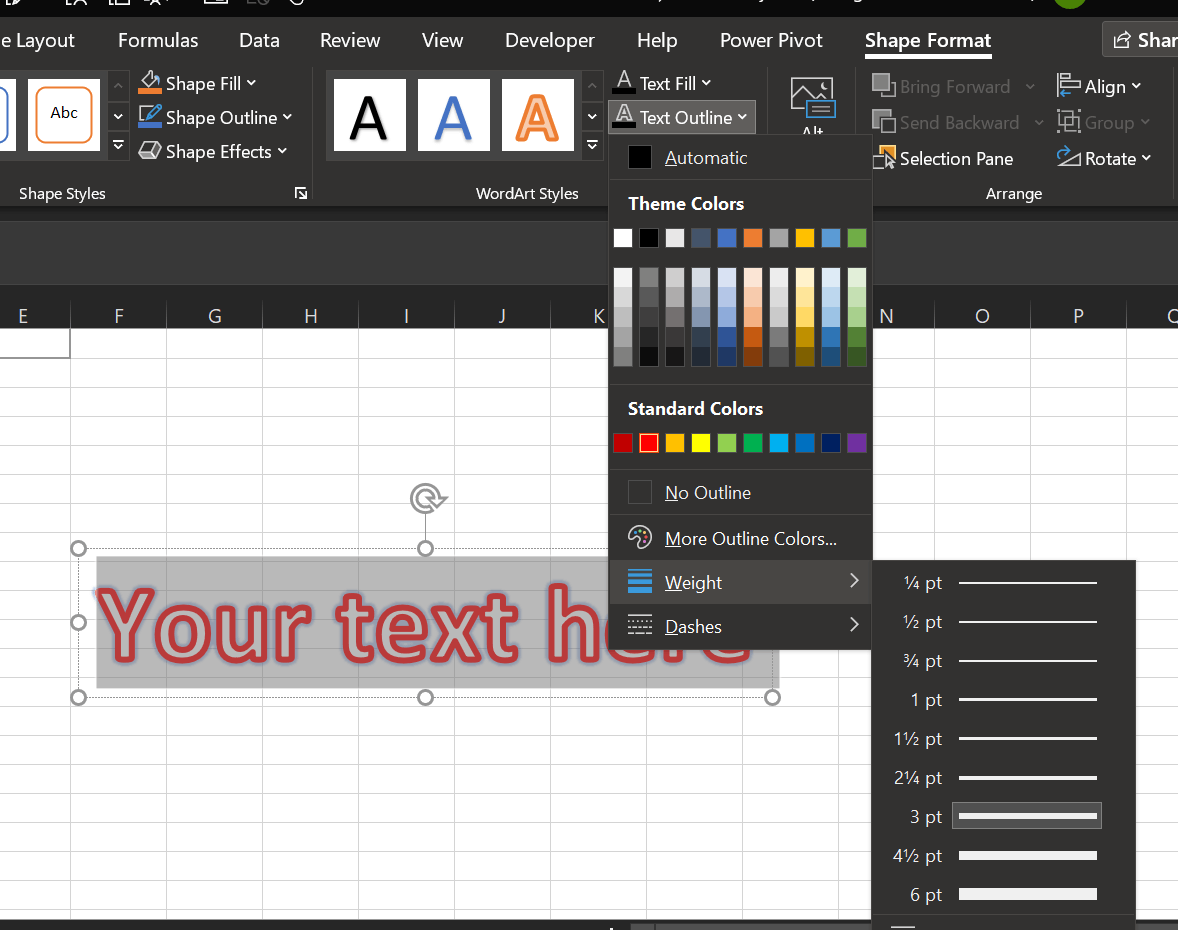Pick the green theme color swatch
The image size is (1178, 930).
click(x=856, y=238)
